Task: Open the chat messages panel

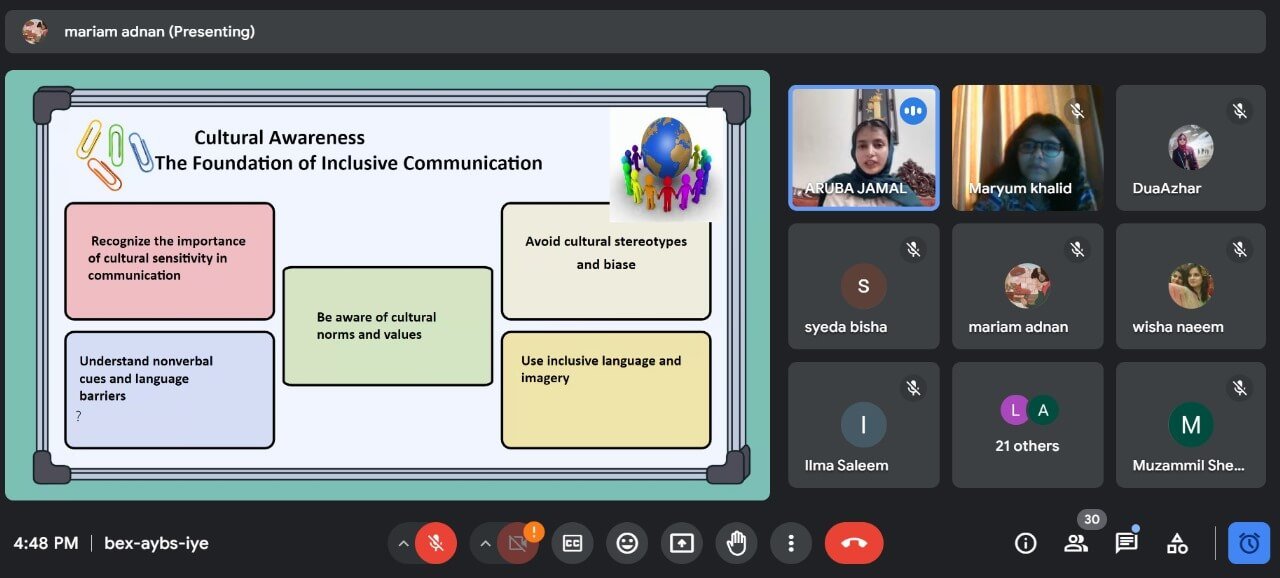Action: point(1127,543)
